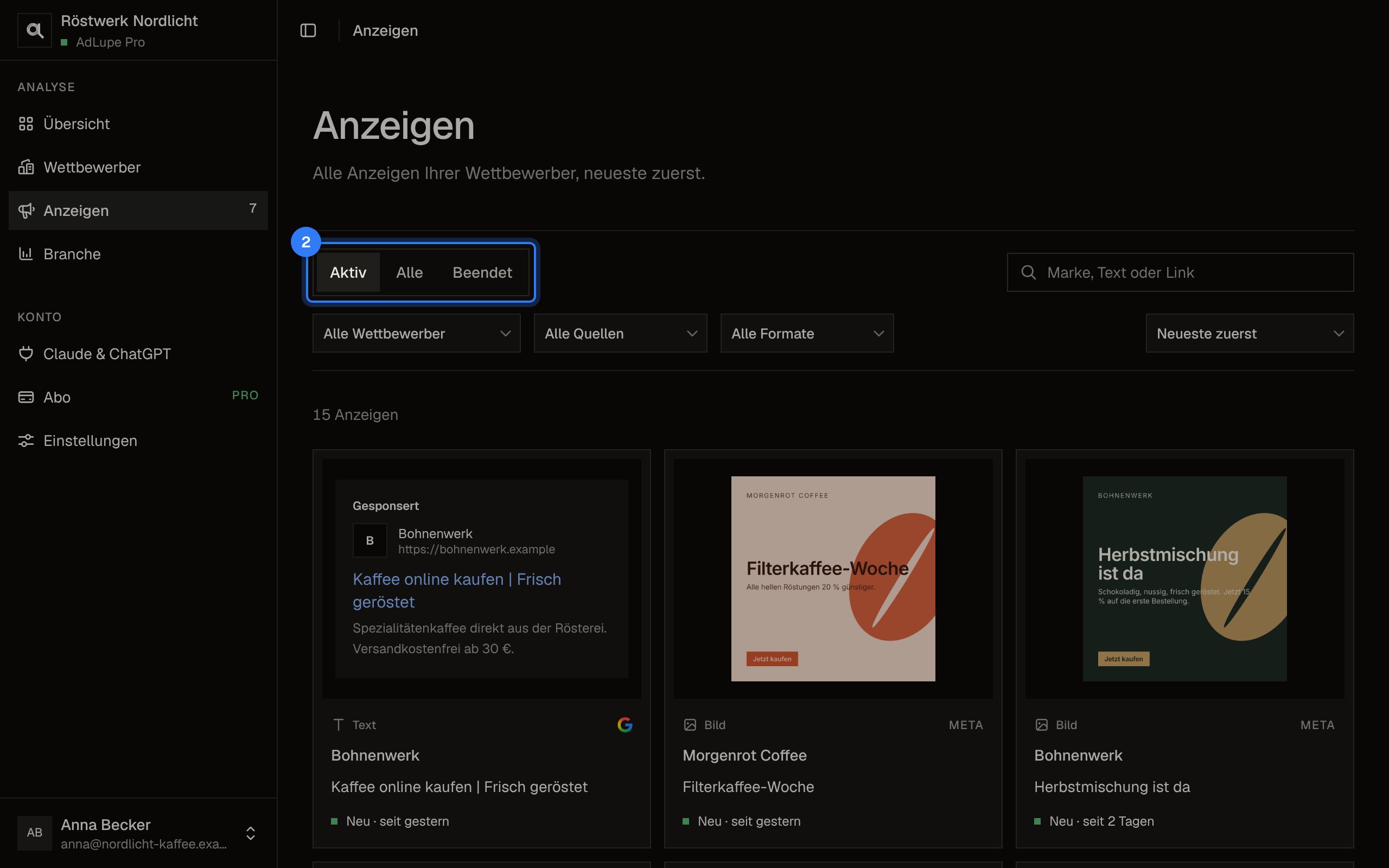Expand the Alle Wettbewerber dropdown
1389x868 pixels.
(x=416, y=333)
